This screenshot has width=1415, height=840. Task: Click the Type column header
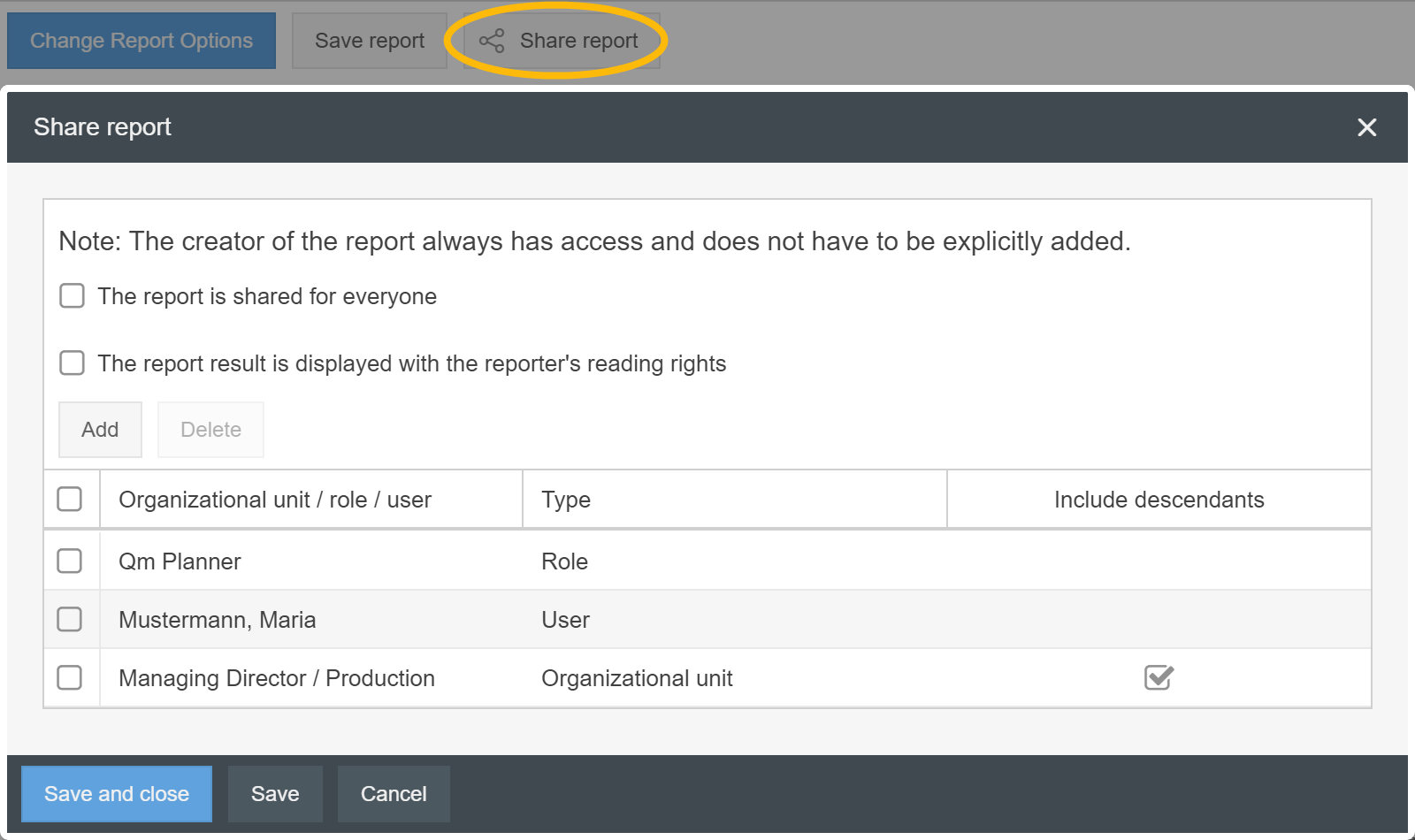point(566,500)
